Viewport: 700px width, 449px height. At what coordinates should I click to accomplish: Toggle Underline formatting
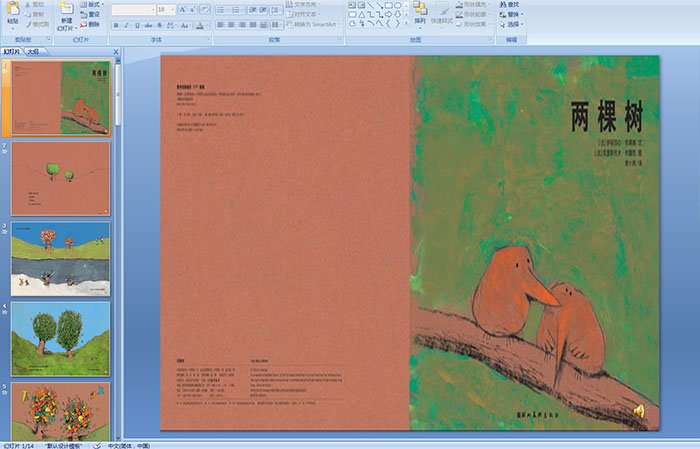(137, 25)
